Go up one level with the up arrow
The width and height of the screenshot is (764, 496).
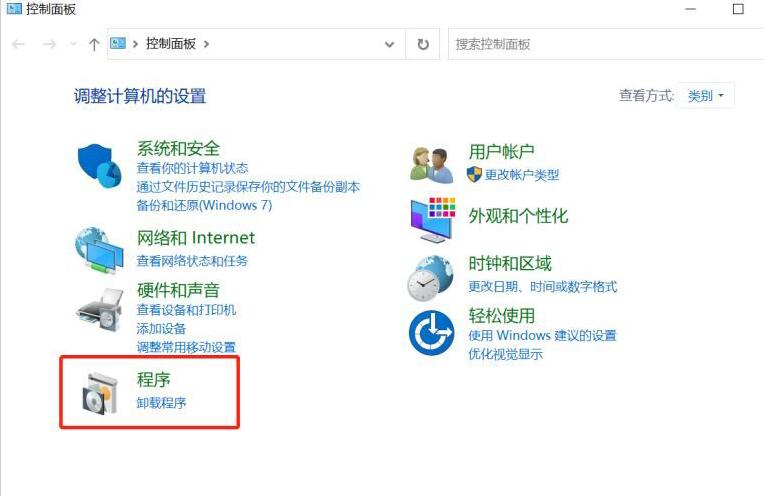point(94,44)
